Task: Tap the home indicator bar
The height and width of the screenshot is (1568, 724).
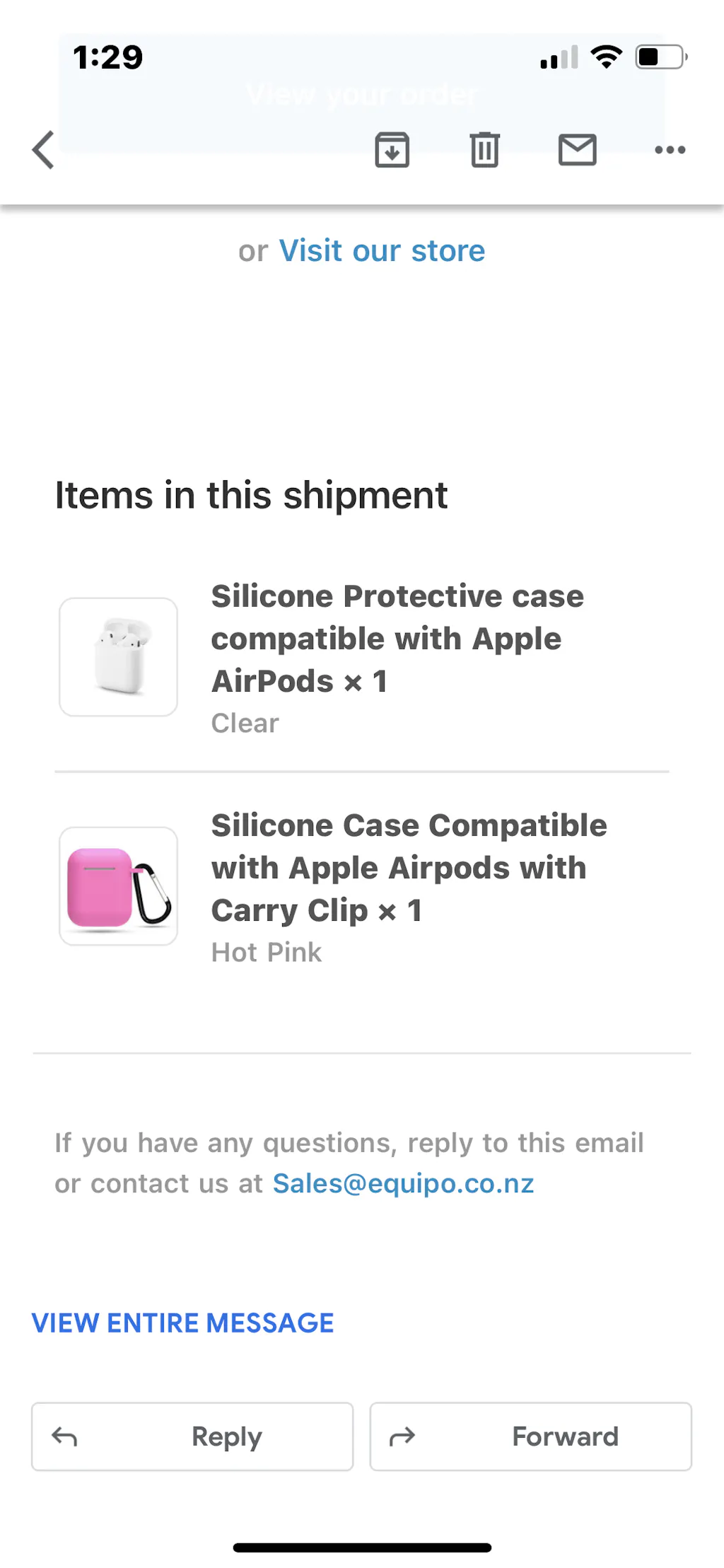Action: [x=362, y=1547]
